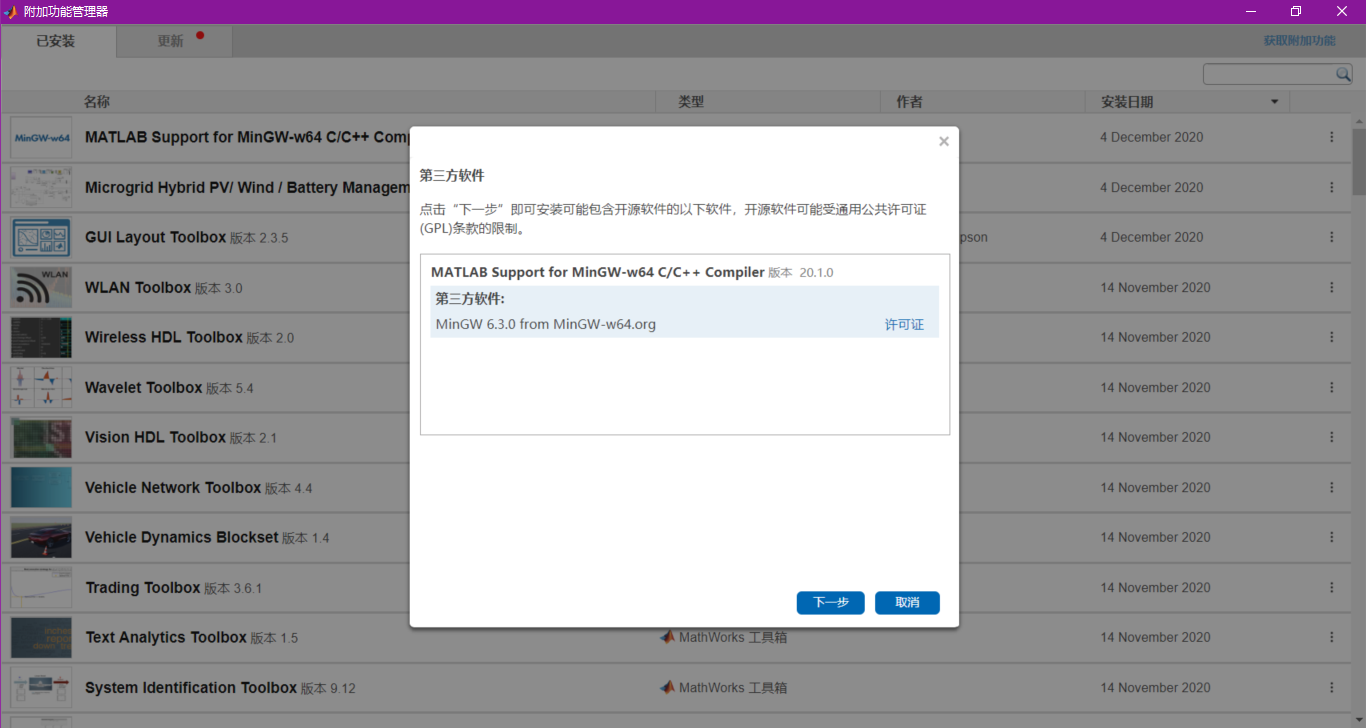This screenshot has height=728, width=1366.
Task: Sort by 名称 column header
Action: pos(97,102)
